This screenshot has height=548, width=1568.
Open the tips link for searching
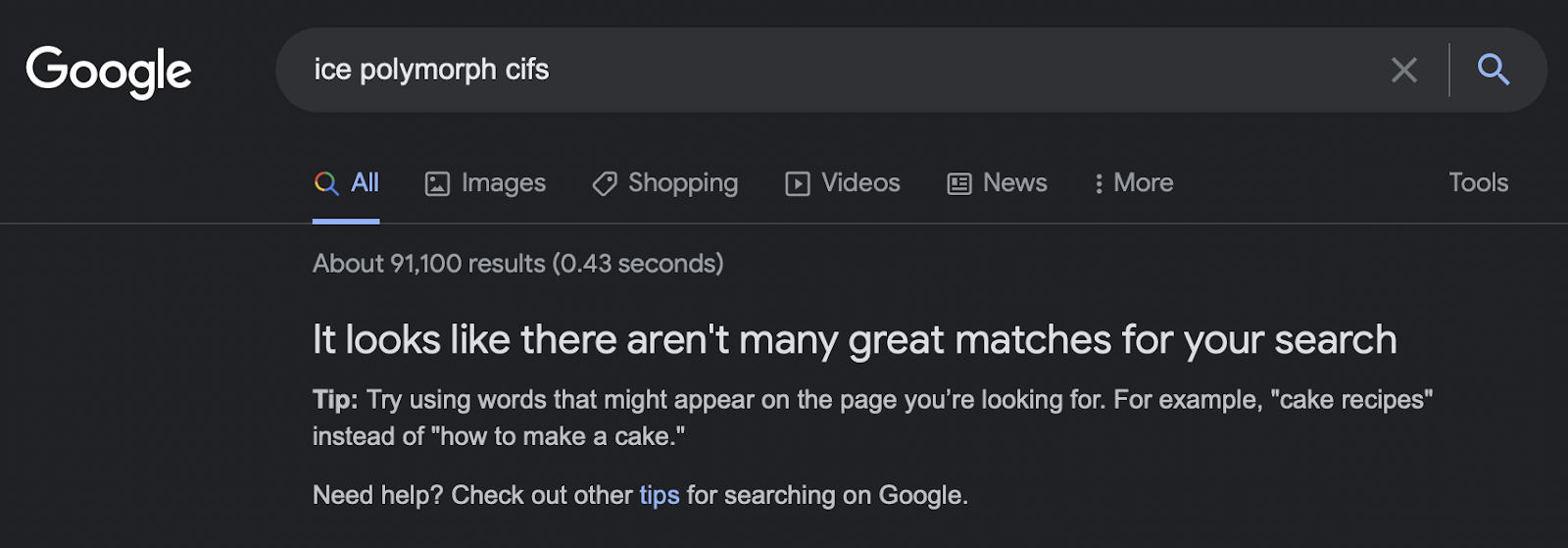[x=660, y=495]
